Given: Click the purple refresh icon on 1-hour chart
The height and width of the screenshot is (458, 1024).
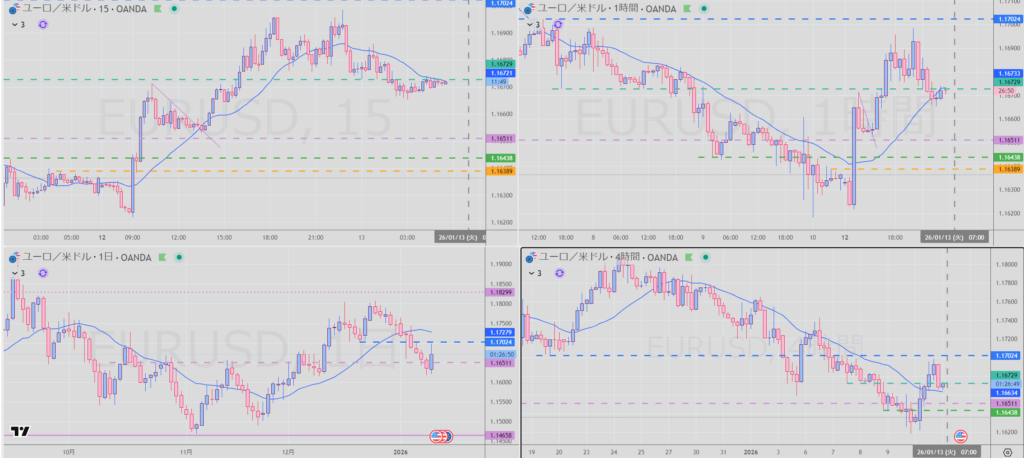Looking at the screenshot, I should point(559,24).
